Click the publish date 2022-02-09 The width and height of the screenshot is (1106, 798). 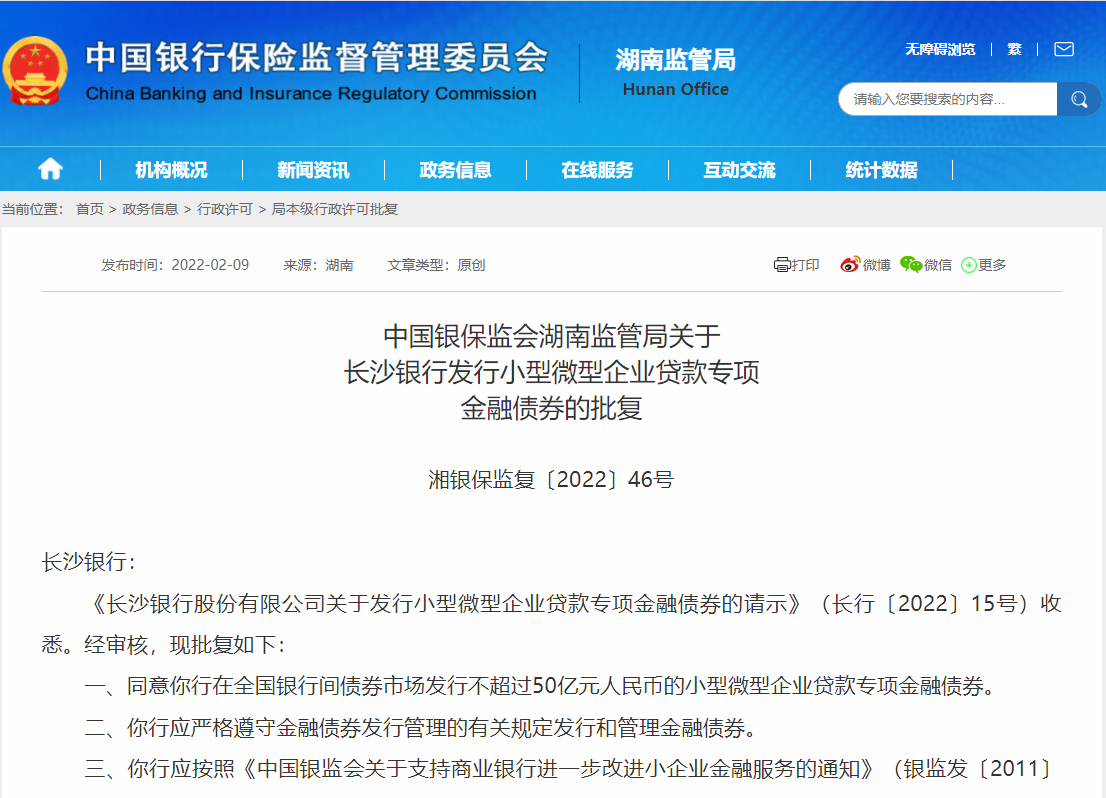(210, 265)
